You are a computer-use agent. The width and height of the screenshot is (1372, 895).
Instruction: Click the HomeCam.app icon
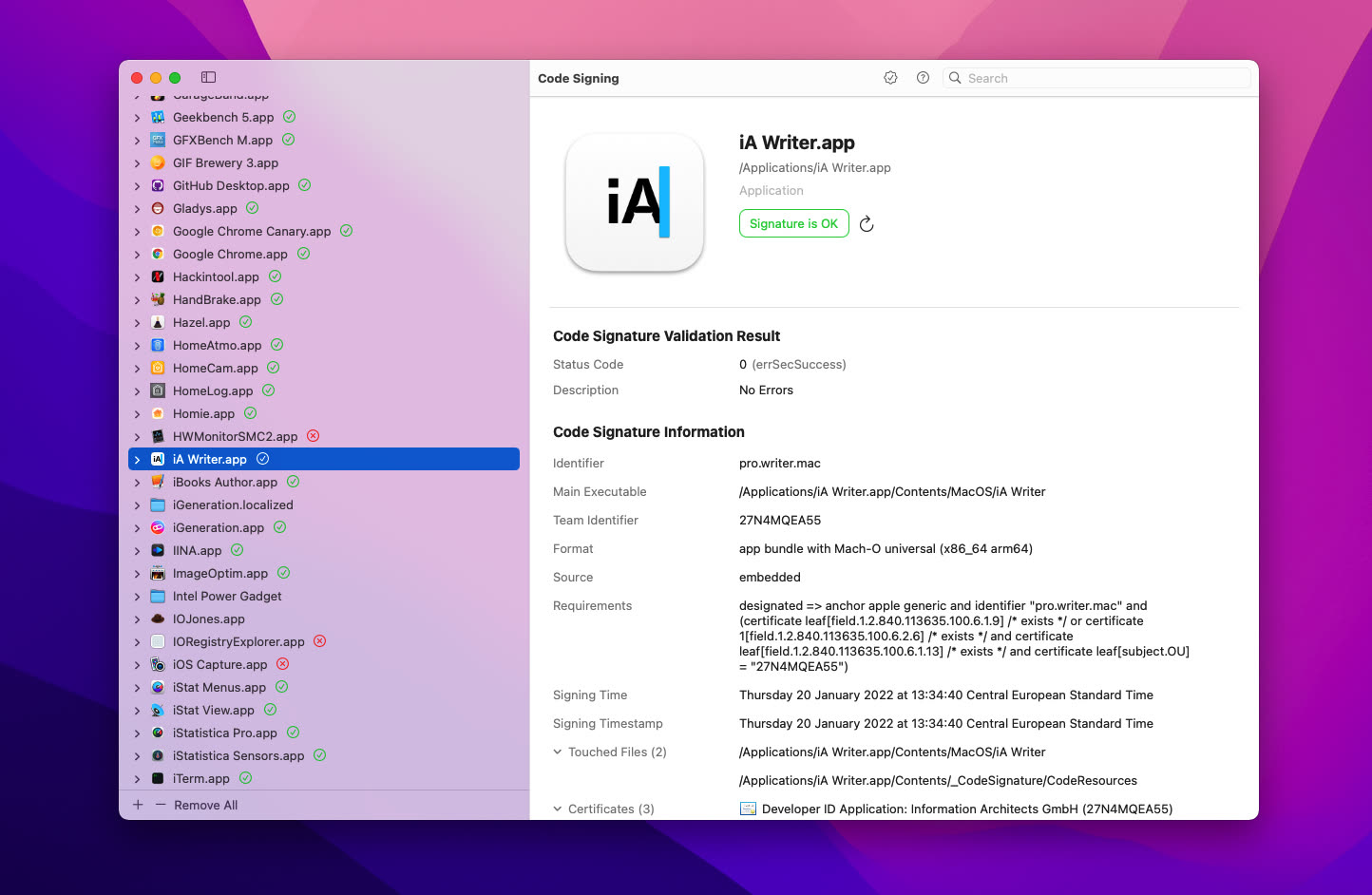(158, 368)
